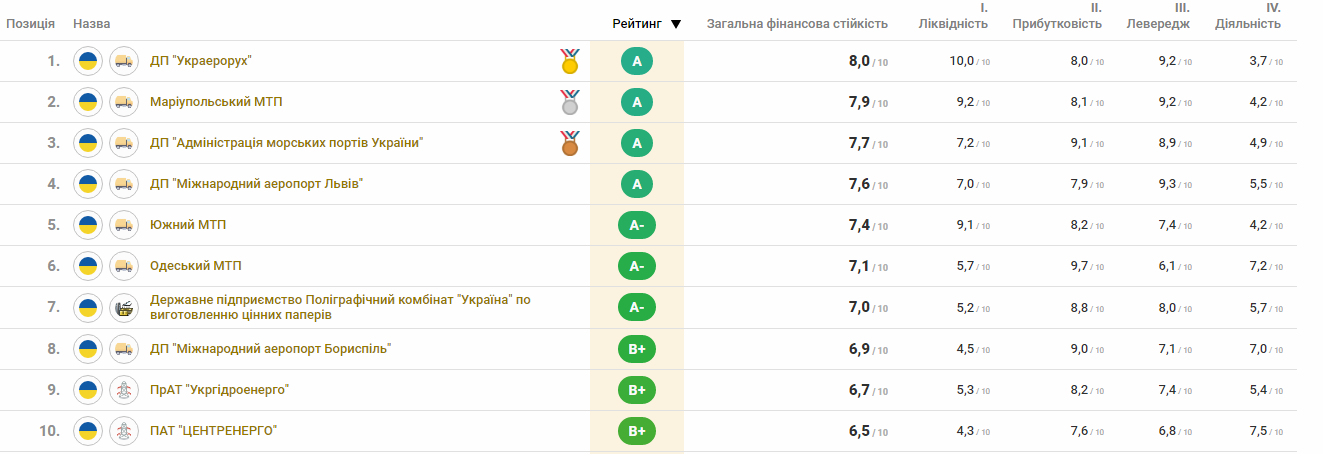Sort by the Прибутковість column header

[x=1057, y=24]
